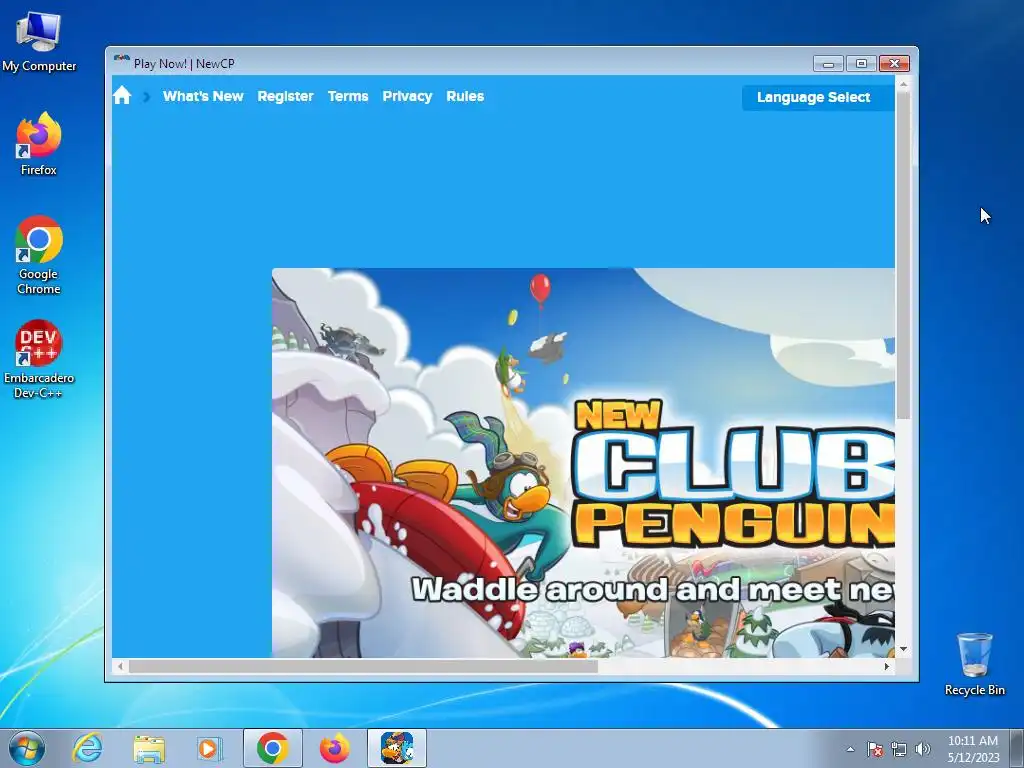Open the Action Center flag icon
The height and width of the screenshot is (768, 1024).
pos(874,749)
